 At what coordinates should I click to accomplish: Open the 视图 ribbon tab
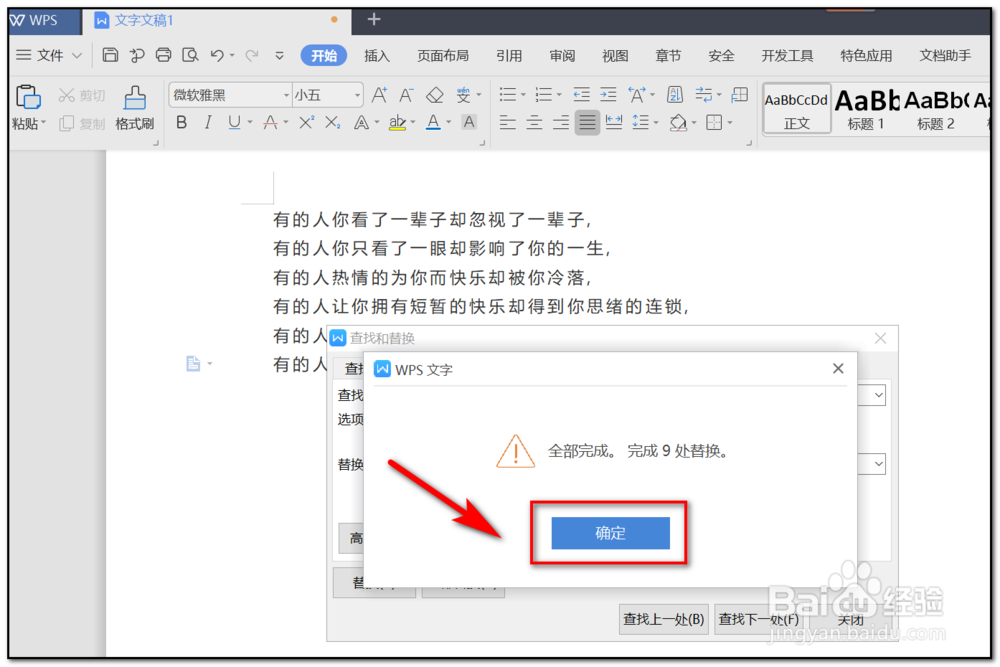615,56
